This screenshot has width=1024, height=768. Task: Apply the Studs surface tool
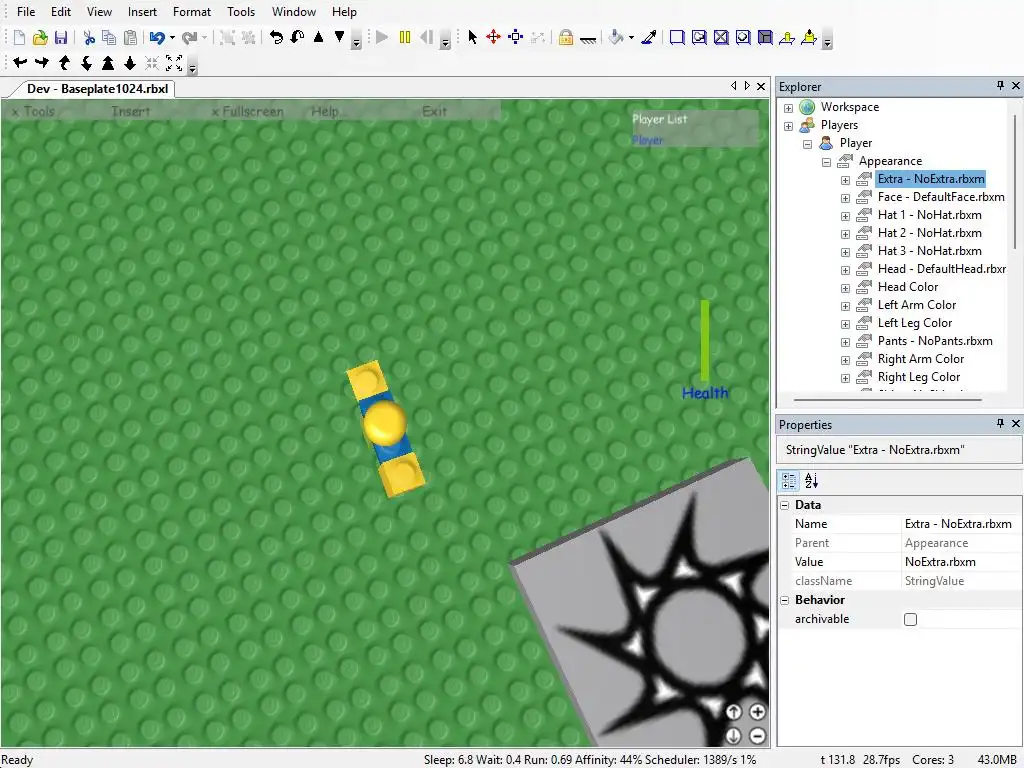(743, 37)
